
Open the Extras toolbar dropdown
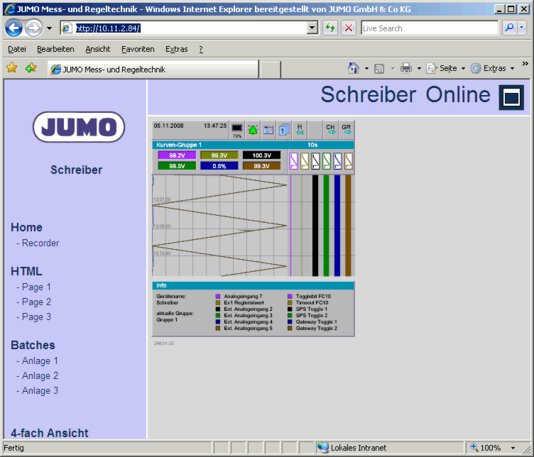pos(512,68)
